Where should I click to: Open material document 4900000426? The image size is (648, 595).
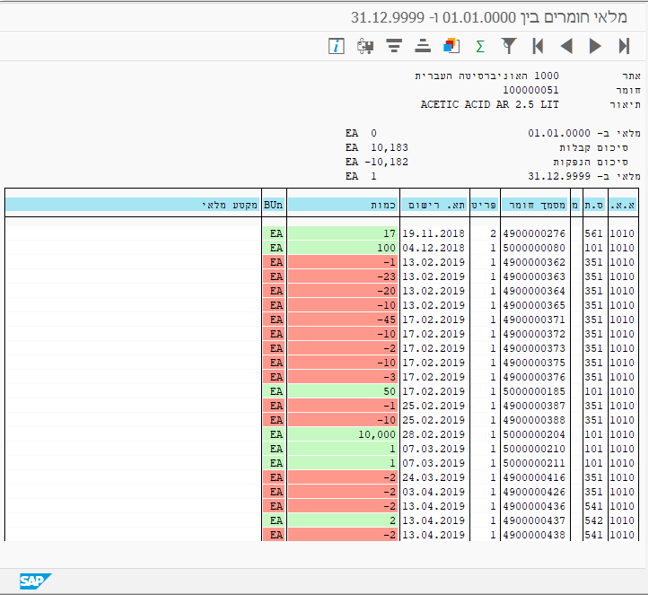pos(534,492)
